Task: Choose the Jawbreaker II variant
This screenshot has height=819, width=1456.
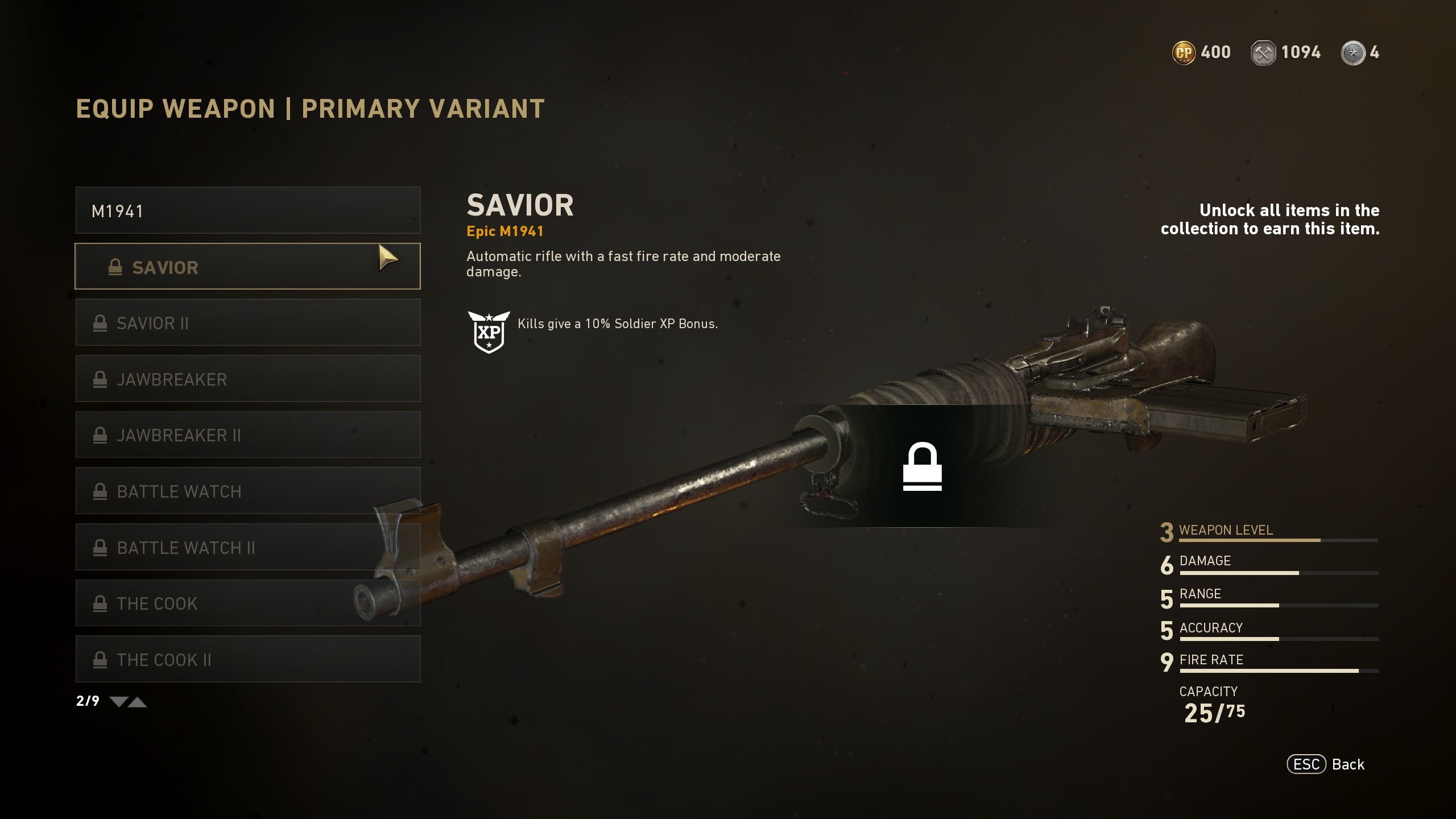Action: pos(248,435)
